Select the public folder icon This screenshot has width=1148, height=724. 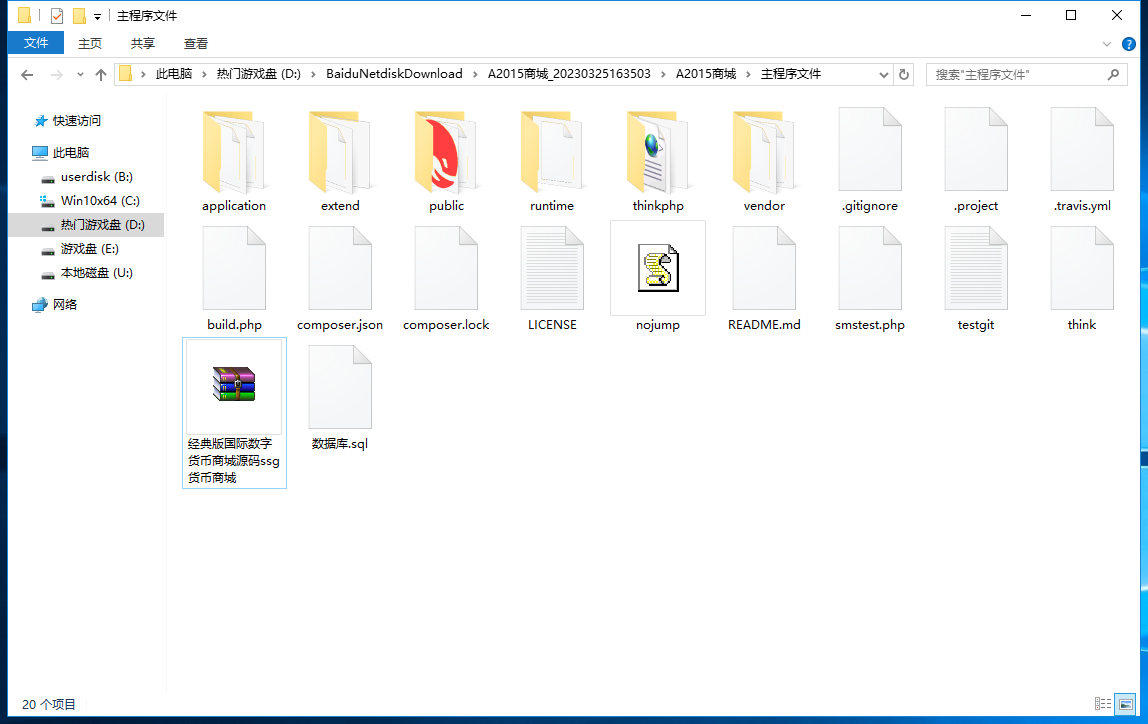(x=446, y=153)
